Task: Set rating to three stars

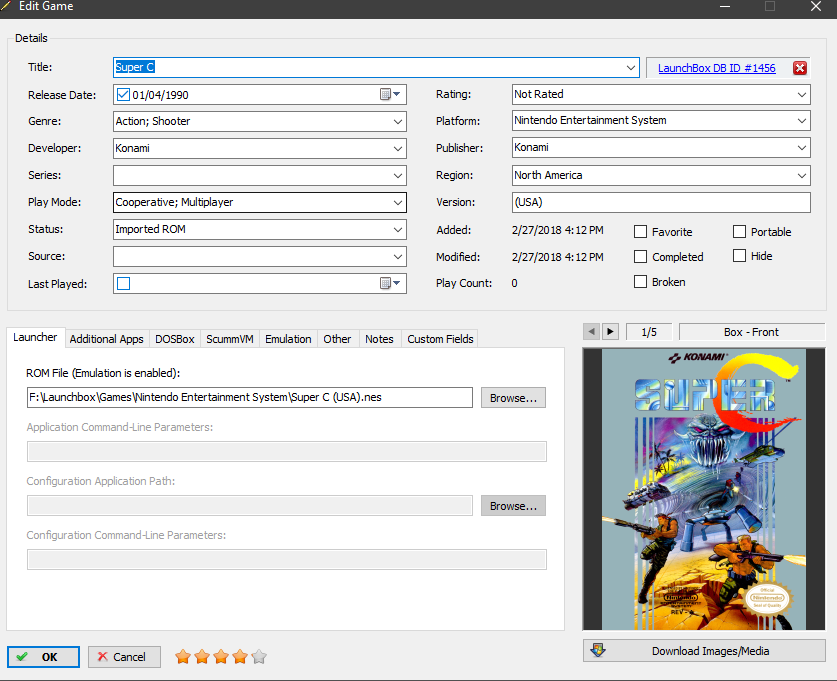Action: click(221, 656)
